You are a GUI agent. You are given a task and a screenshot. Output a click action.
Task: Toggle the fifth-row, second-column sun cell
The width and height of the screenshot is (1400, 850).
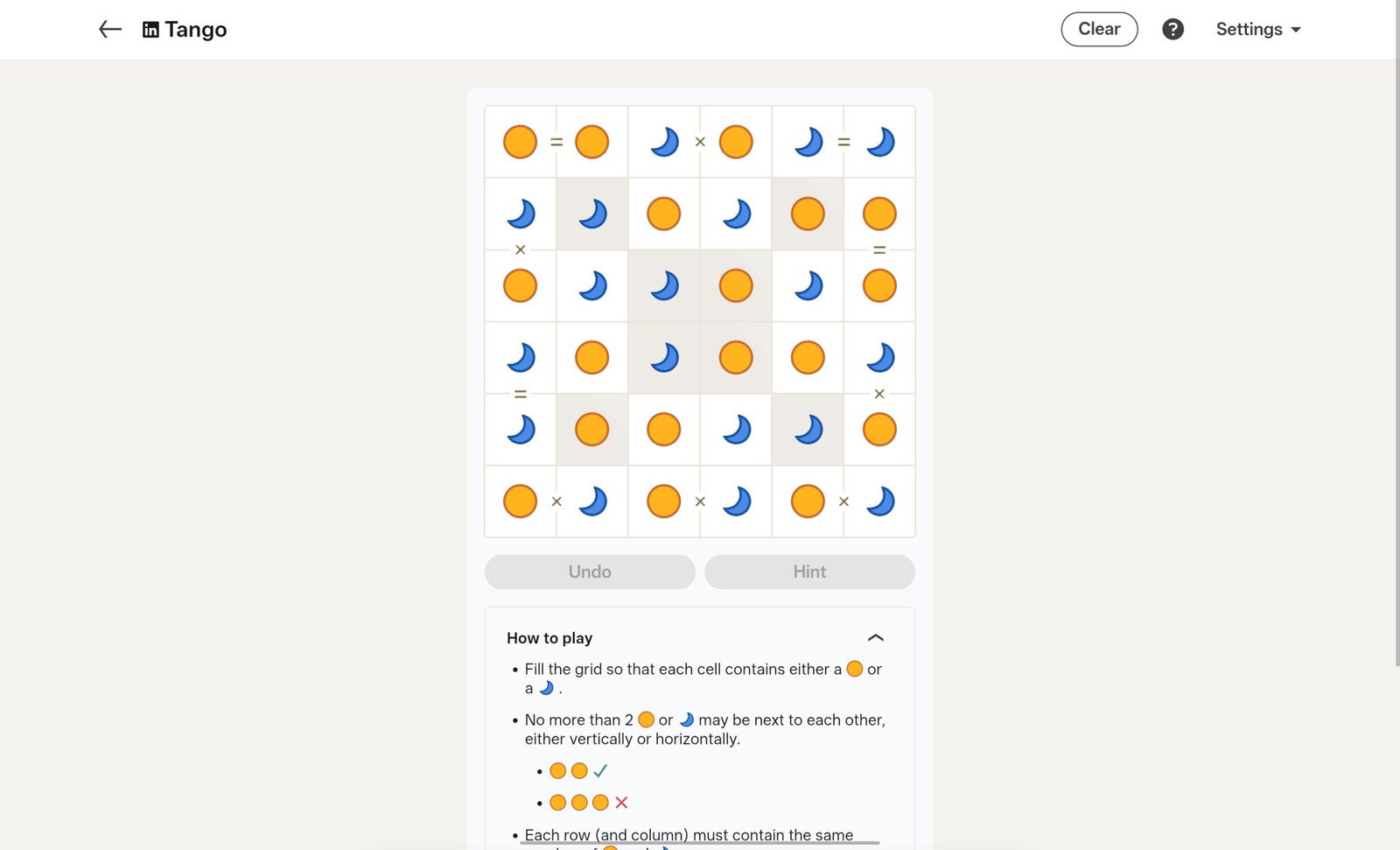(592, 430)
